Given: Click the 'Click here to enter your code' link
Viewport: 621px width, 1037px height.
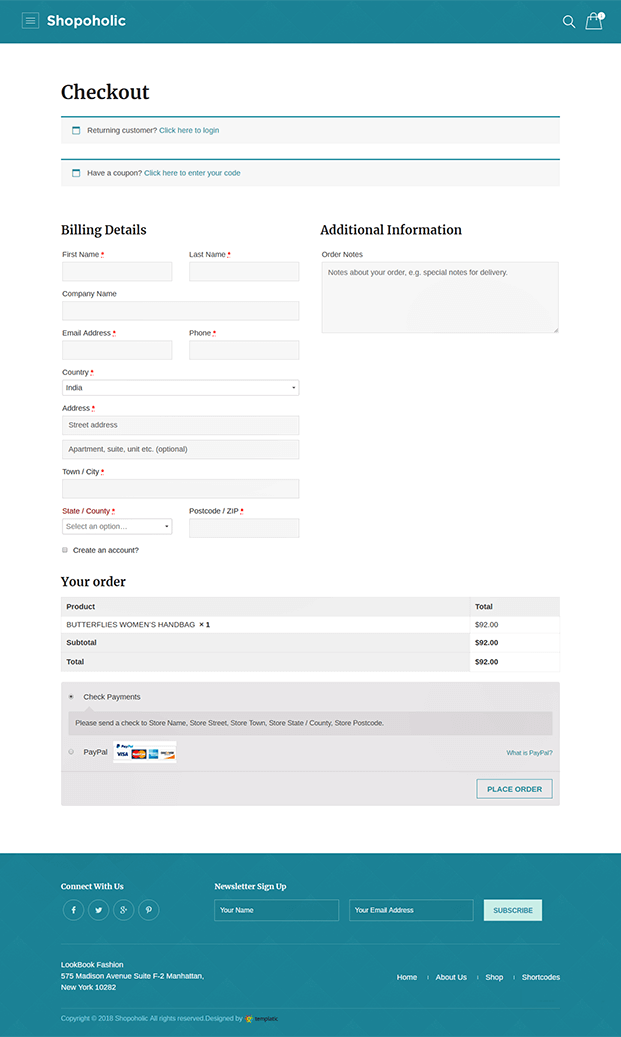Looking at the screenshot, I should click(x=192, y=173).
